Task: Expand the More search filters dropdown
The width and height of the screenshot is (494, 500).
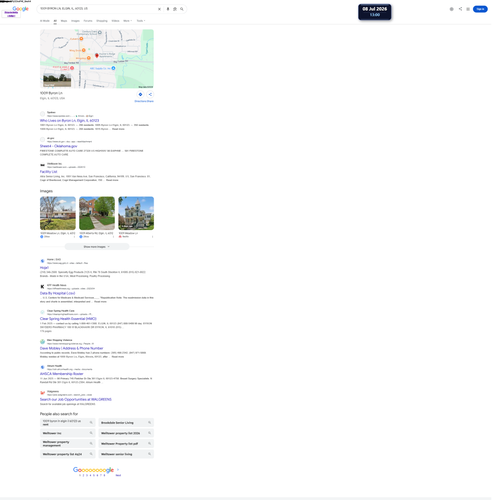Action: click(x=128, y=21)
